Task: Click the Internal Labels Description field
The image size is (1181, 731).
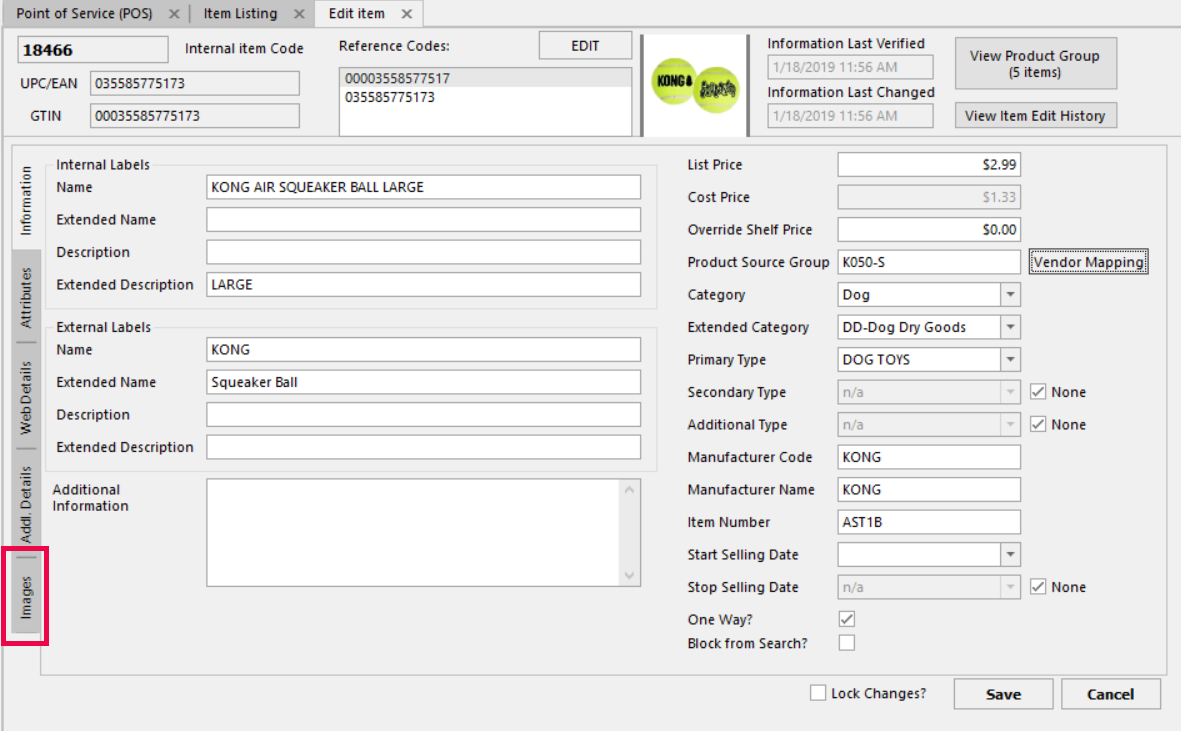Action: (423, 251)
